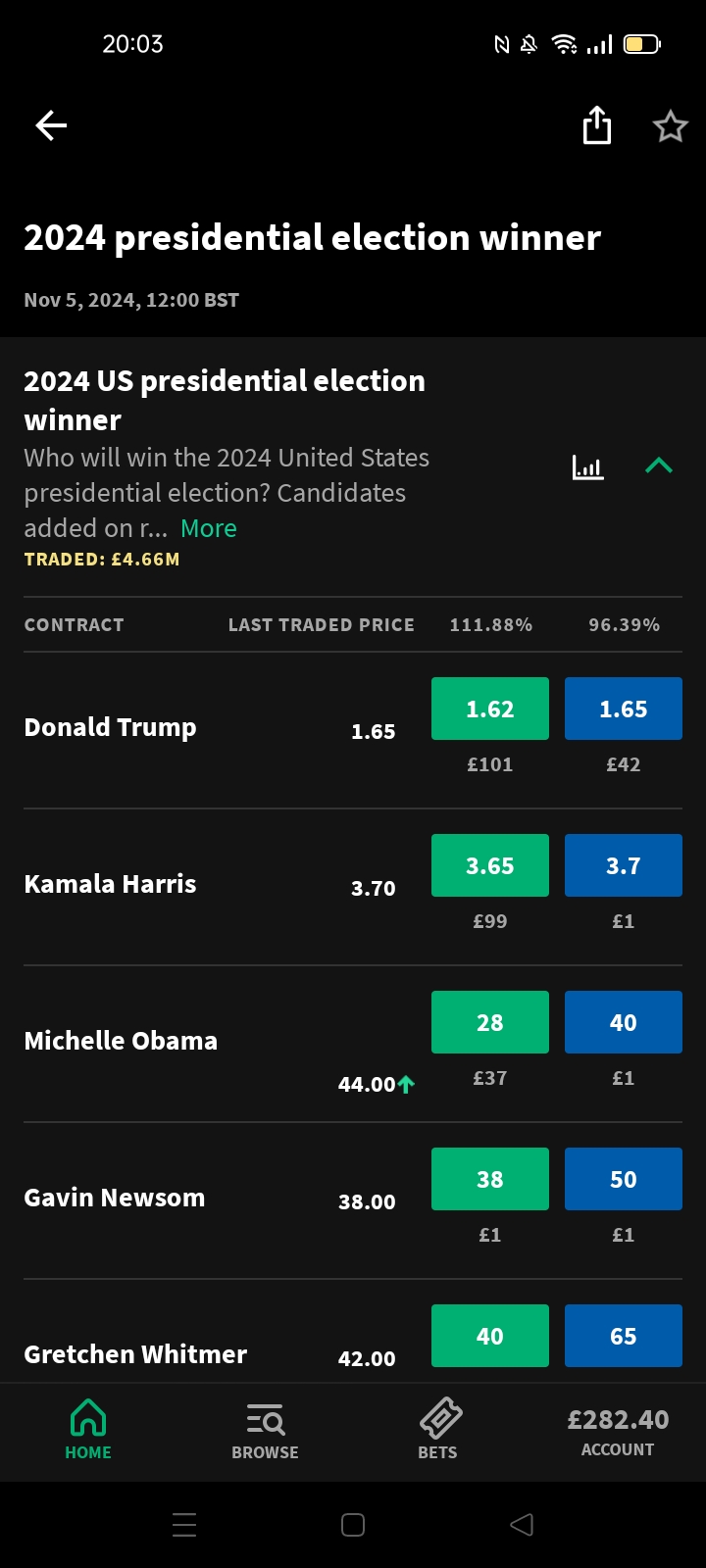
Task: Select Gretchen Whitmer green 40 price
Action: (490, 1336)
